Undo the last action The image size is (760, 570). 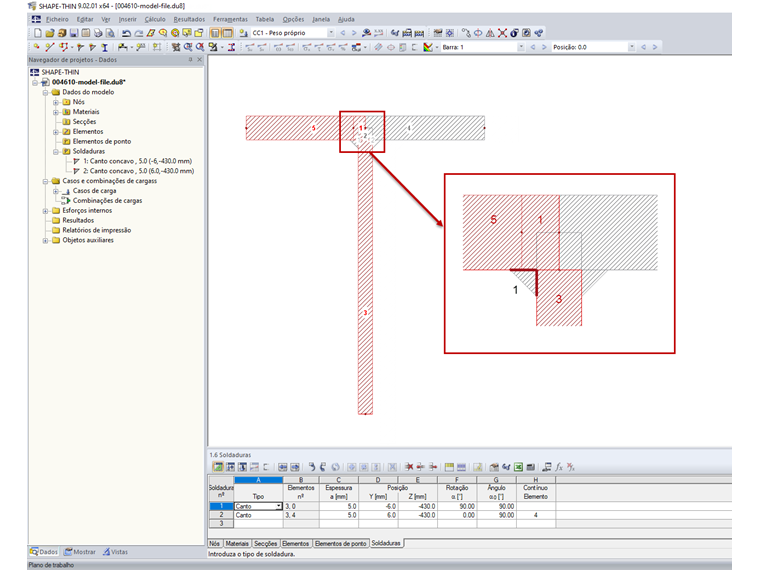pos(127,33)
